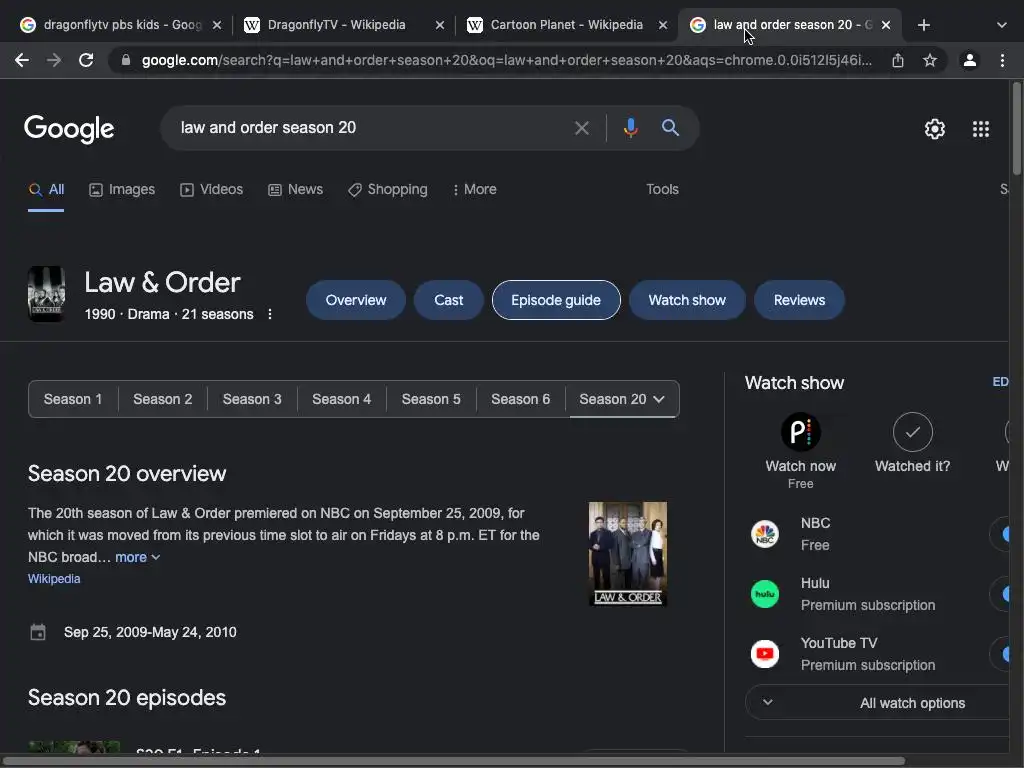Viewport: 1024px width, 768px height.
Task: Choose Season 4 in the season selector
Action: (x=342, y=399)
